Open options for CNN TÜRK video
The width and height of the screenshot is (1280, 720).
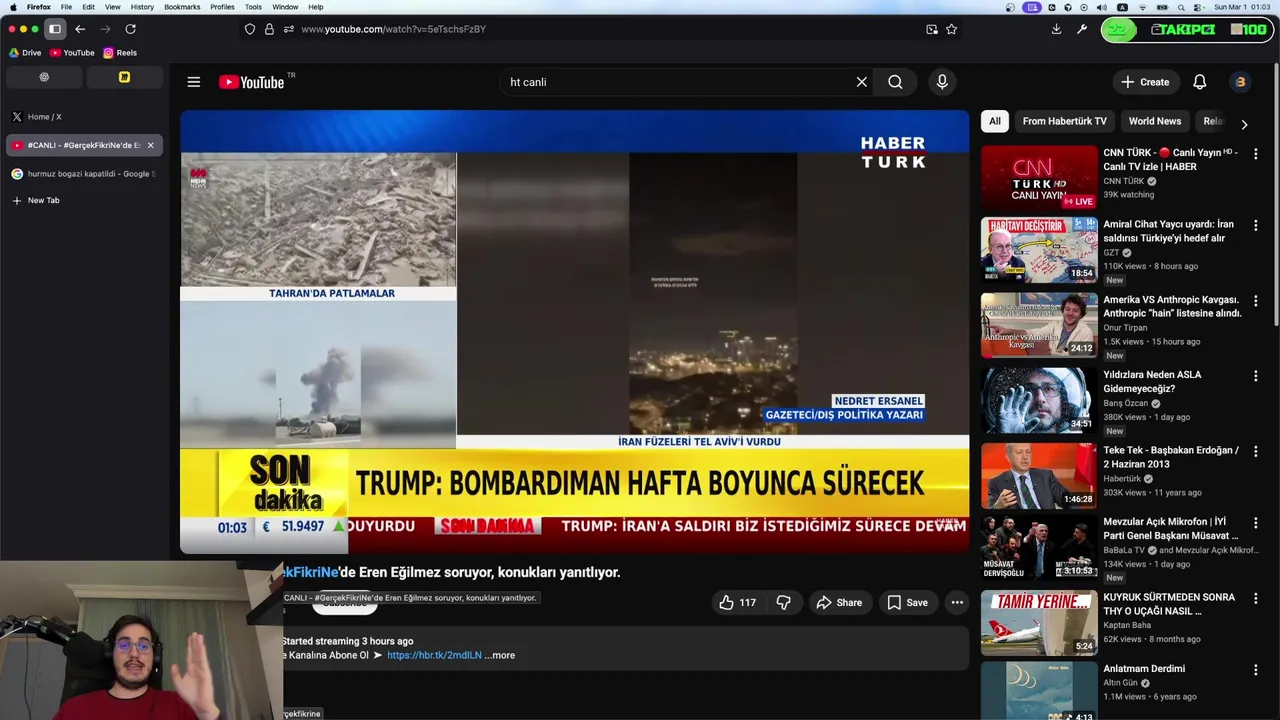pyautogui.click(x=1256, y=154)
